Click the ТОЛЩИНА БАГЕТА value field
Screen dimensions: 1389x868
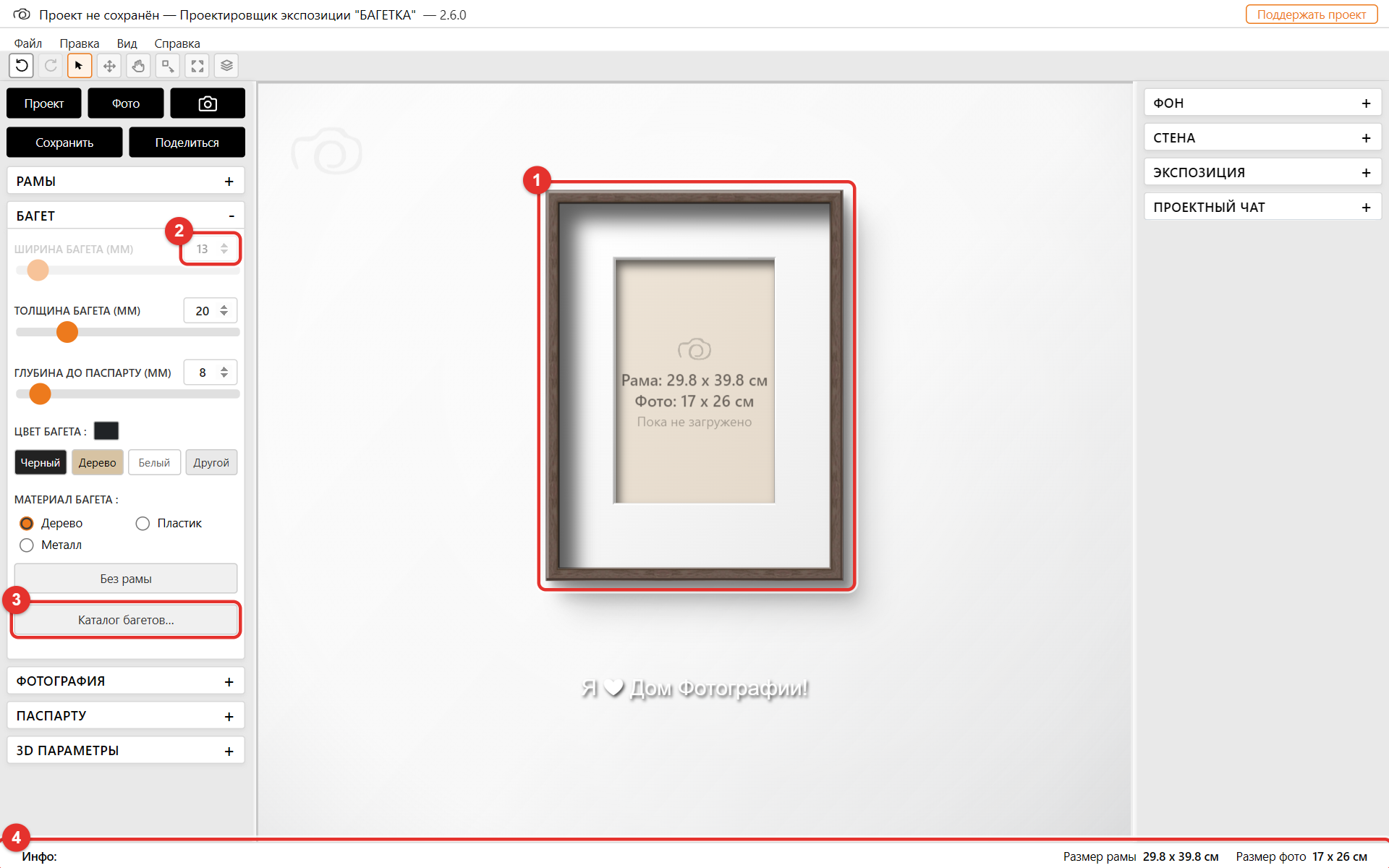tap(210, 310)
